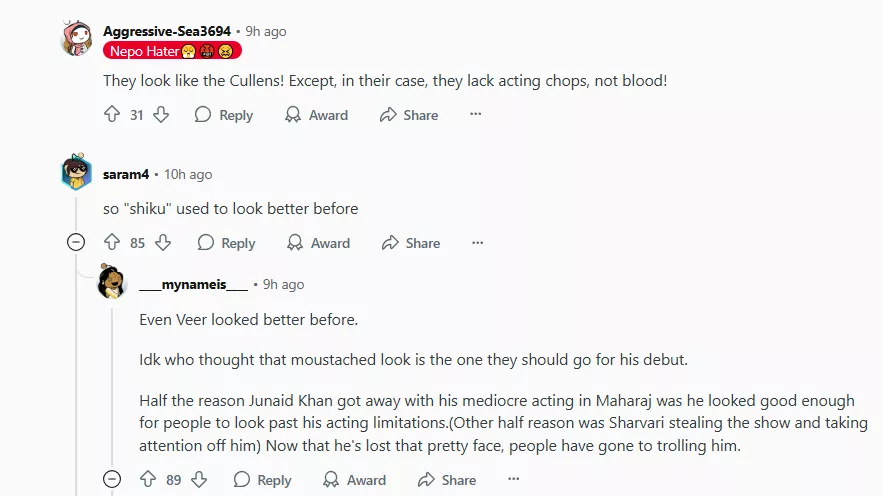Downvote saram4's comment
The height and width of the screenshot is (496, 883).
pyautogui.click(x=163, y=243)
